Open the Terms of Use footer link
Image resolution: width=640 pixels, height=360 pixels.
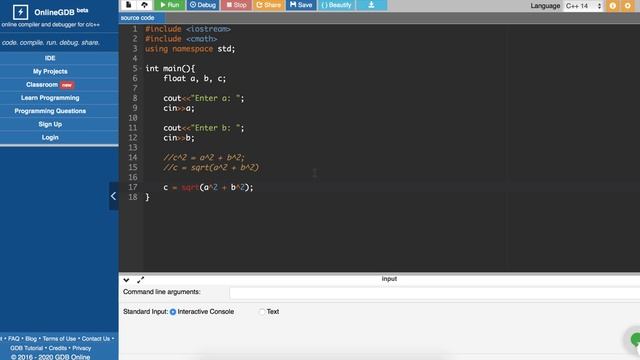[59, 339]
